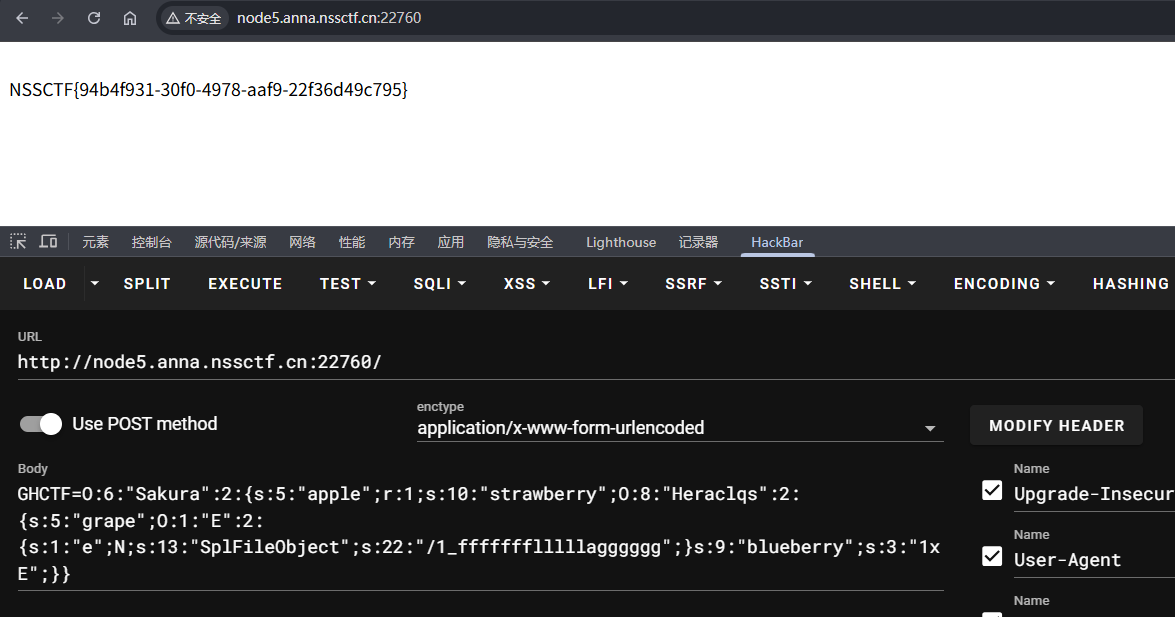The height and width of the screenshot is (617, 1175).
Task: Click the Body payload text area
Action: pos(480,534)
